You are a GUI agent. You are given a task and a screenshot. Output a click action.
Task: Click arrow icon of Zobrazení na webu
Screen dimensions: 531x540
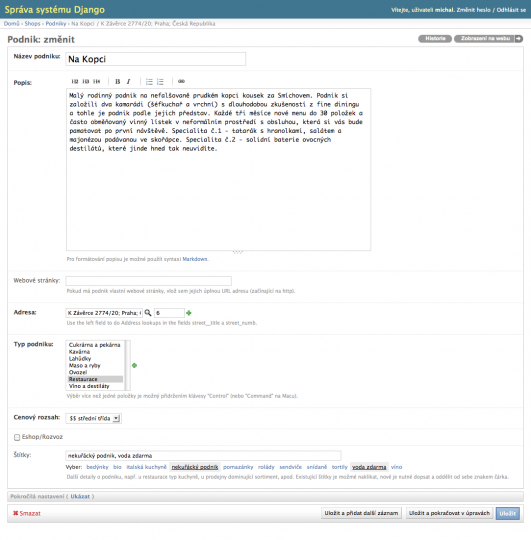click(x=519, y=39)
